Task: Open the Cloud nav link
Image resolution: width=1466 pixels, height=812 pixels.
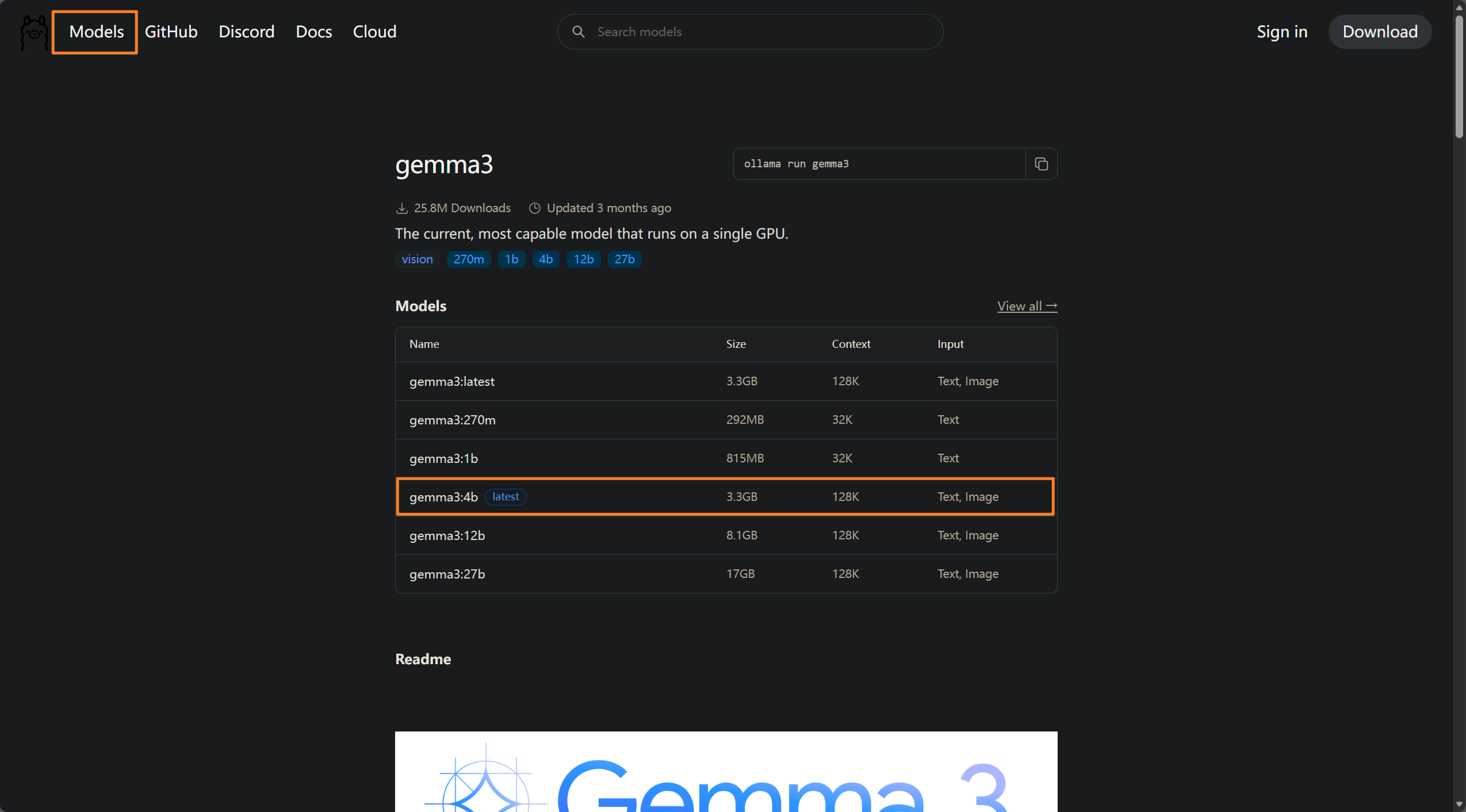Action: pyautogui.click(x=374, y=32)
